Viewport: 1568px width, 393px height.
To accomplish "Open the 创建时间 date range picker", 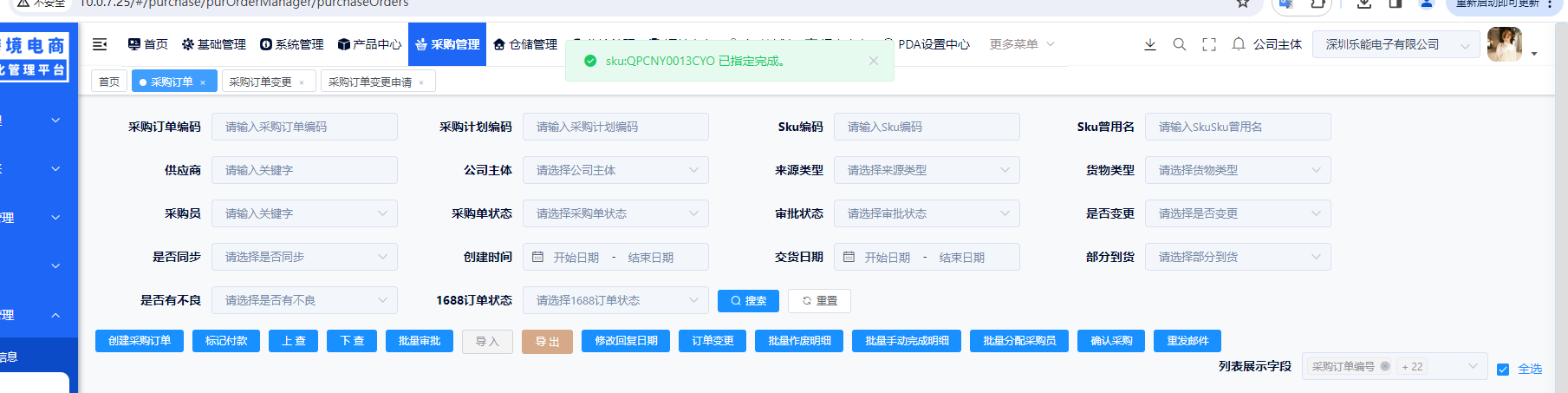I will pyautogui.click(x=615, y=257).
